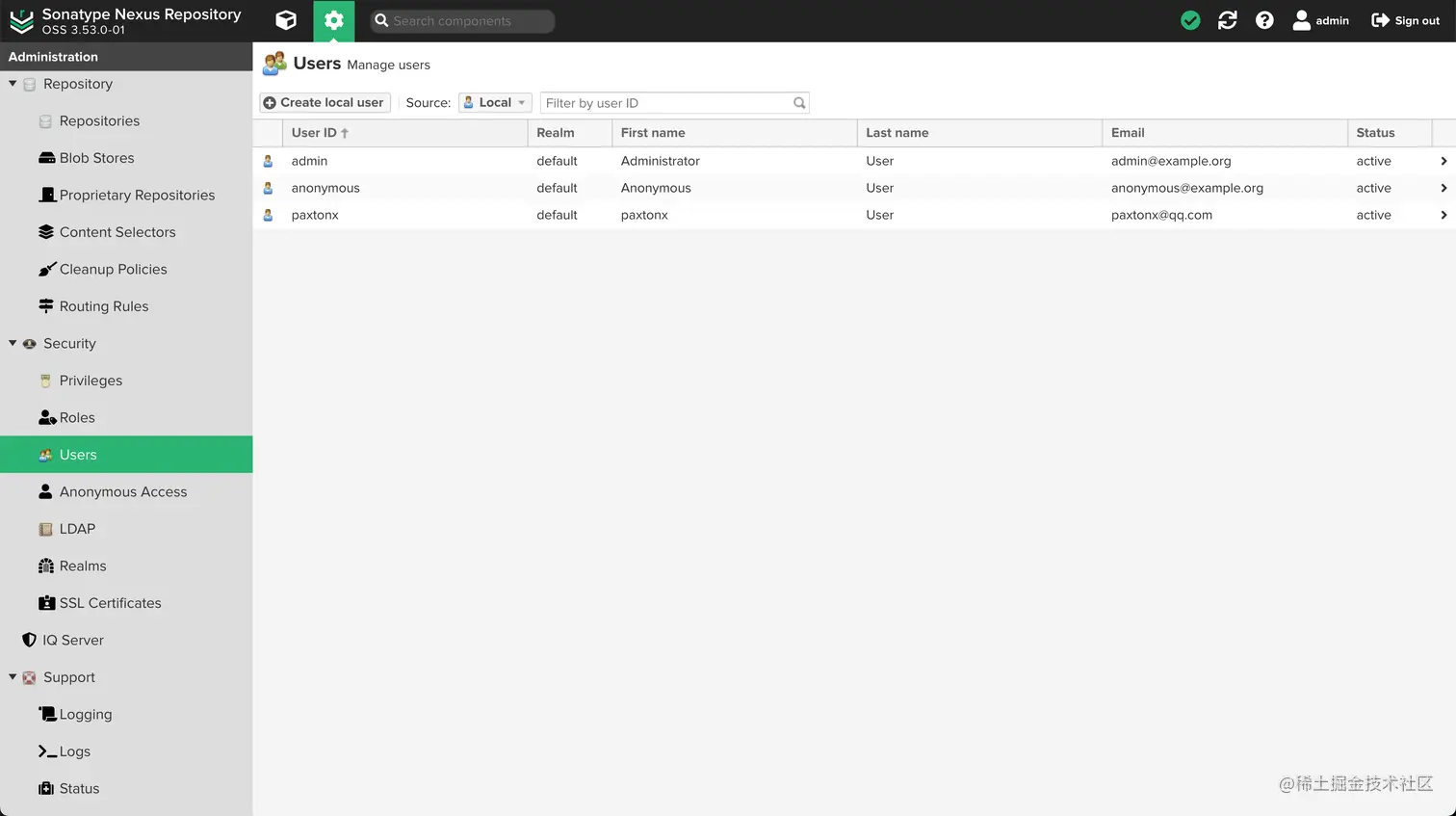Image resolution: width=1456 pixels, height=816 pixels.
Task: Open the Administration gear icon
Action: [x=334, y=20]
